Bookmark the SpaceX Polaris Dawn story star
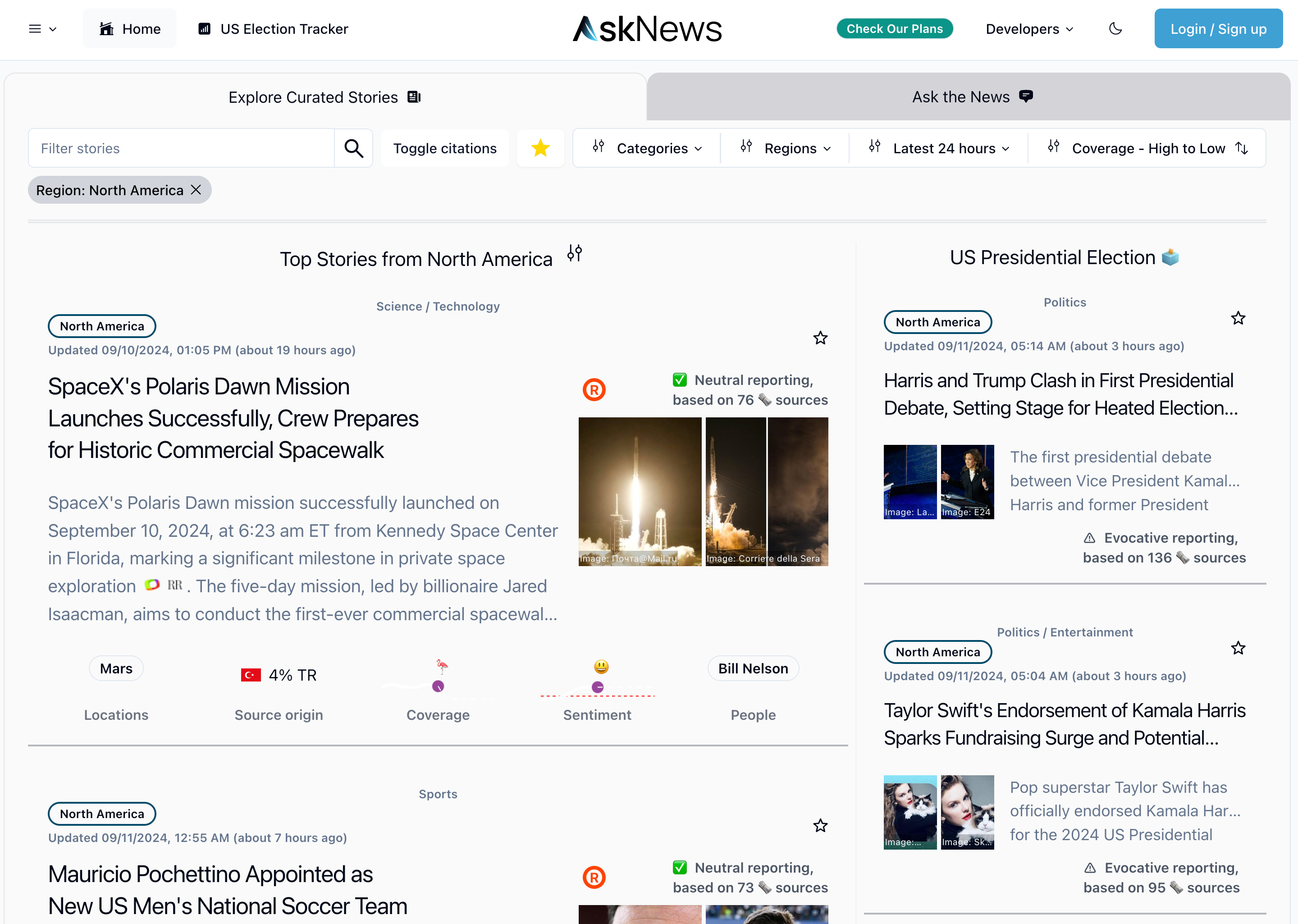The image size is (1298, 924). pos(820,338)
